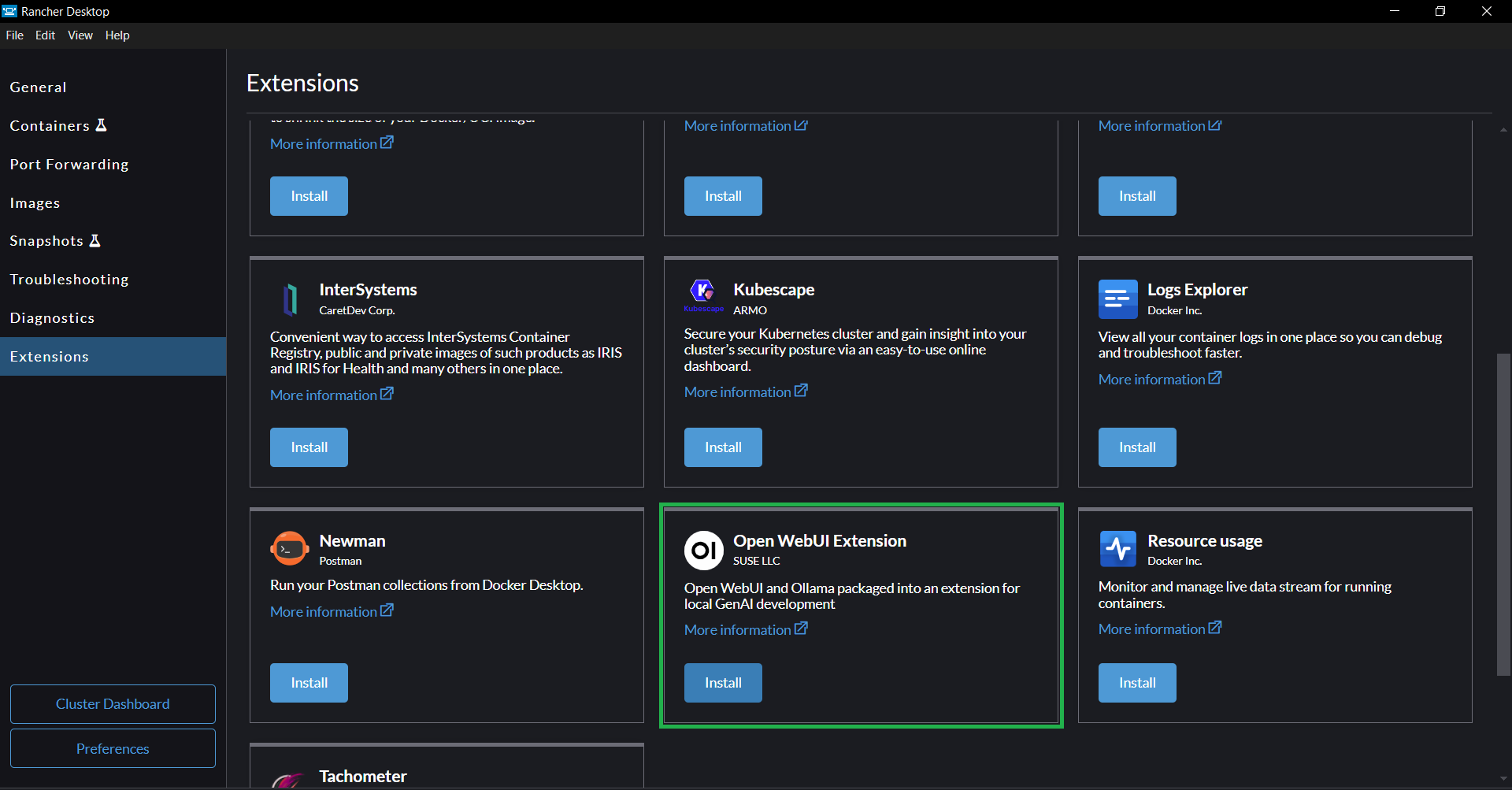Click the experimental flask icon beside Containers
Viewport: 1512px width, 790px height.
click(102, 124)
